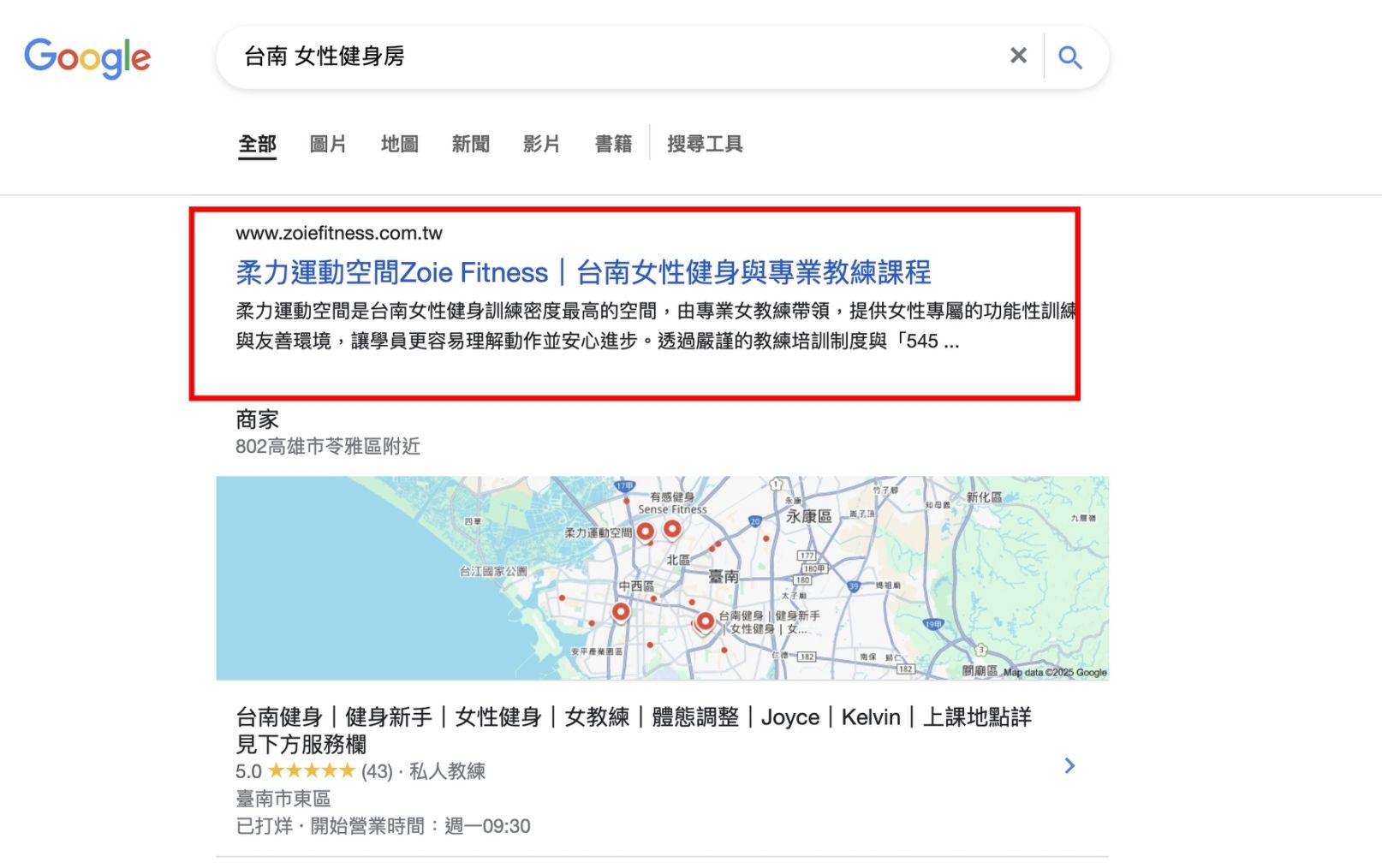This screenshot has height=868, width=1382.
Task: Click the 新化區 label on the map
Action: click(984, 497)
